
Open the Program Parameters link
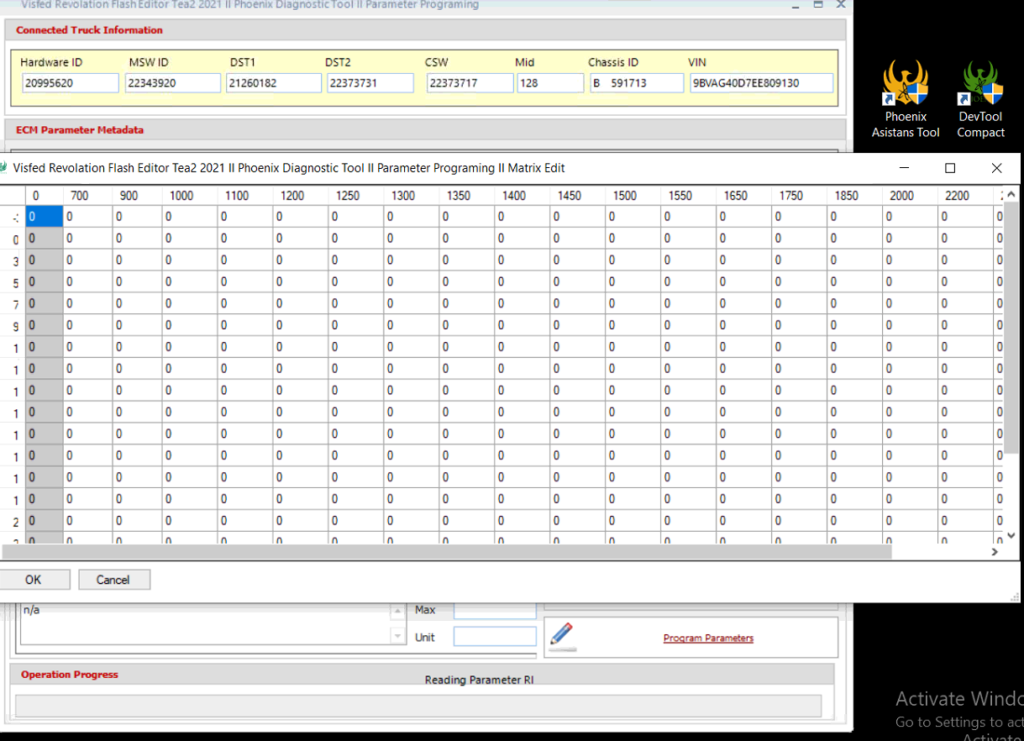tap(708, 638)
